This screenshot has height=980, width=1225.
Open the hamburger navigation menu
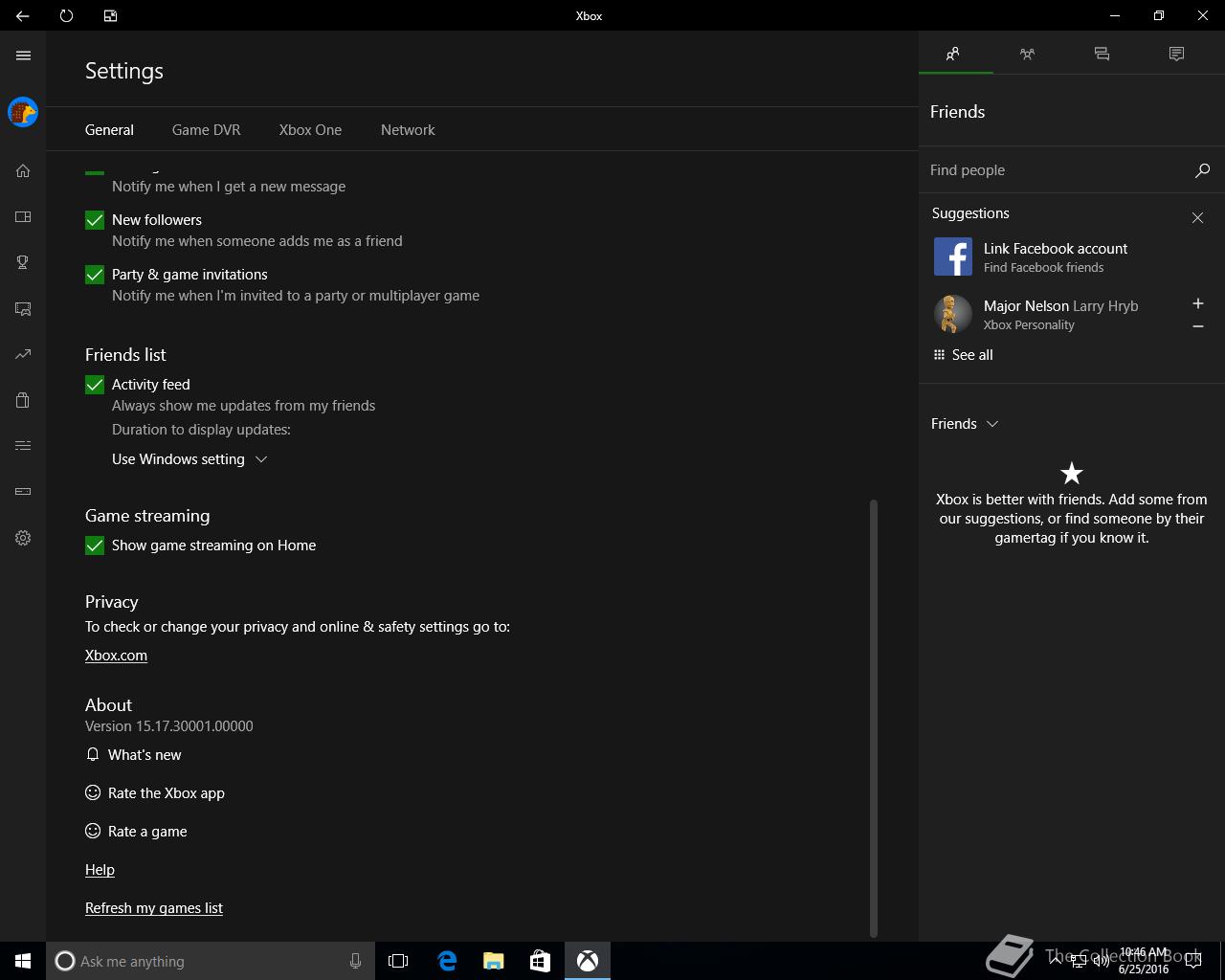tap(23, 56)
